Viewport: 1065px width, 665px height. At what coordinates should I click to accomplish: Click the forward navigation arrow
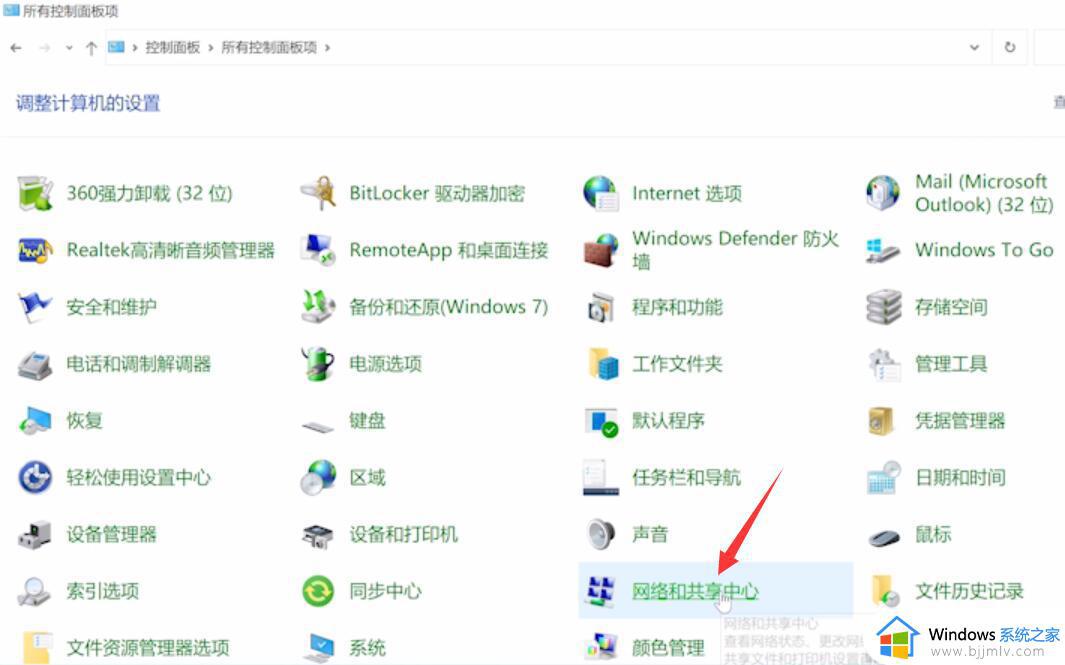pos(45,48)
